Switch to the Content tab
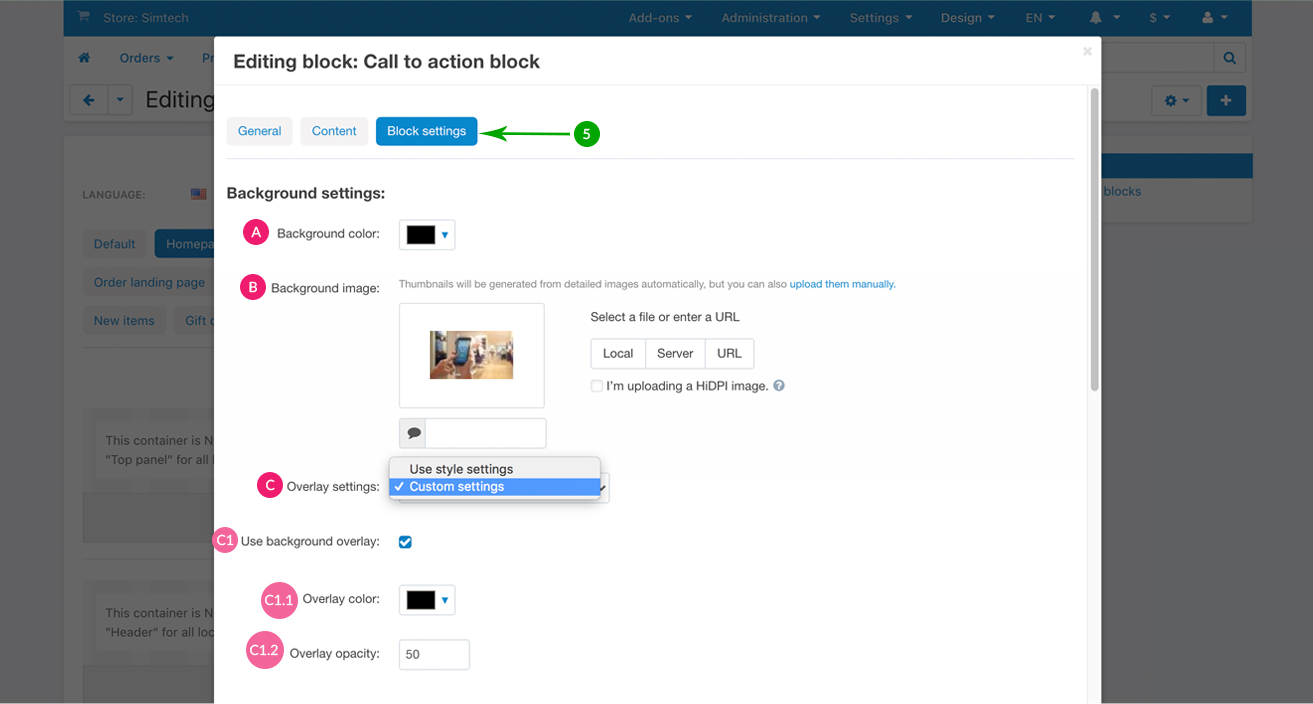The height and width of the screenshot is (704, 1313). (334, 131)
